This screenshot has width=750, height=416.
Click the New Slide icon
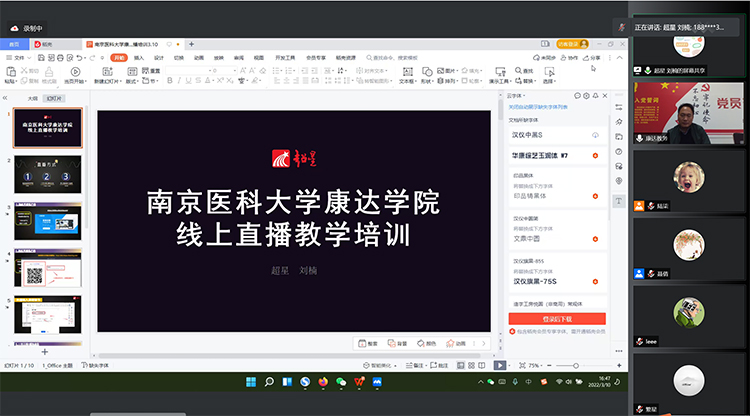pyautogui.click(x=107, y=72)
